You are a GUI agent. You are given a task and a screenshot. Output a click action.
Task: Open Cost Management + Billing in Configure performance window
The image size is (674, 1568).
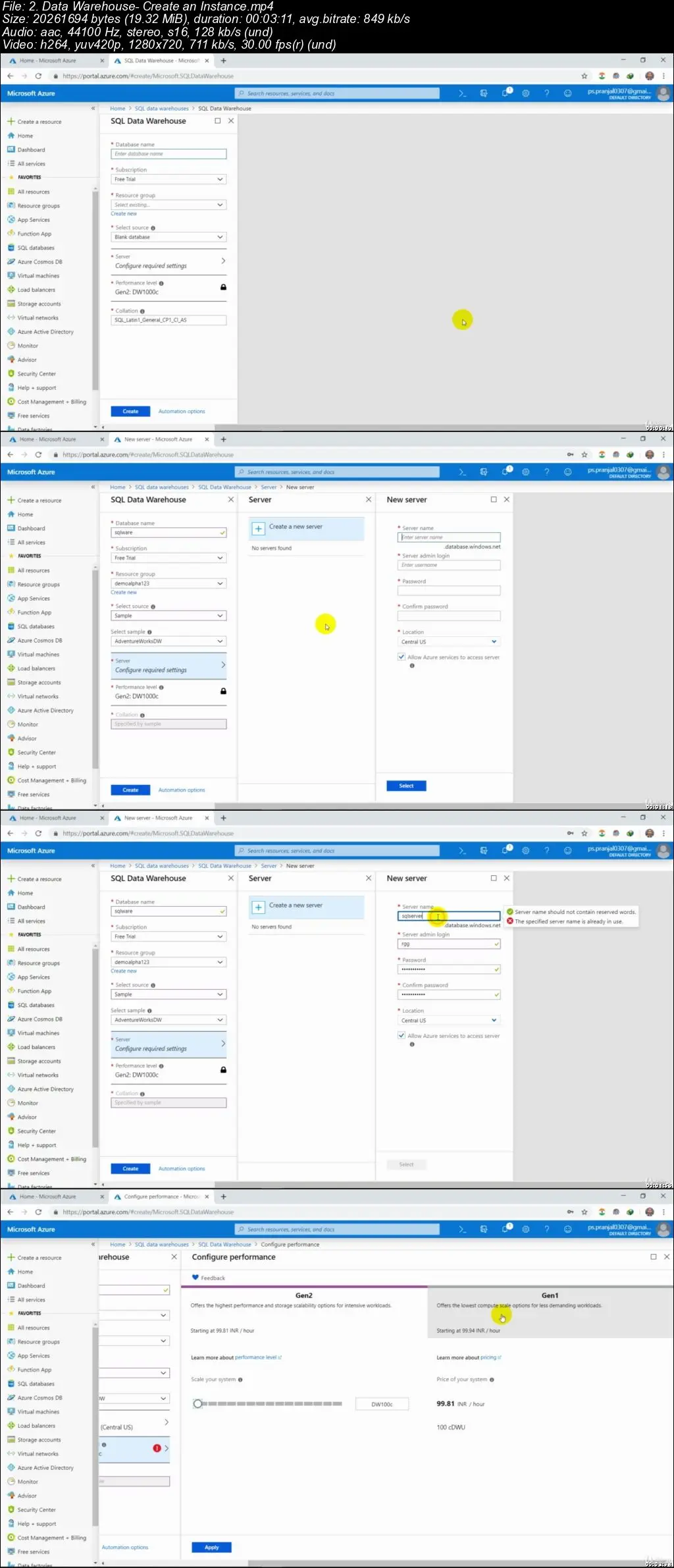pos(46,1538)
